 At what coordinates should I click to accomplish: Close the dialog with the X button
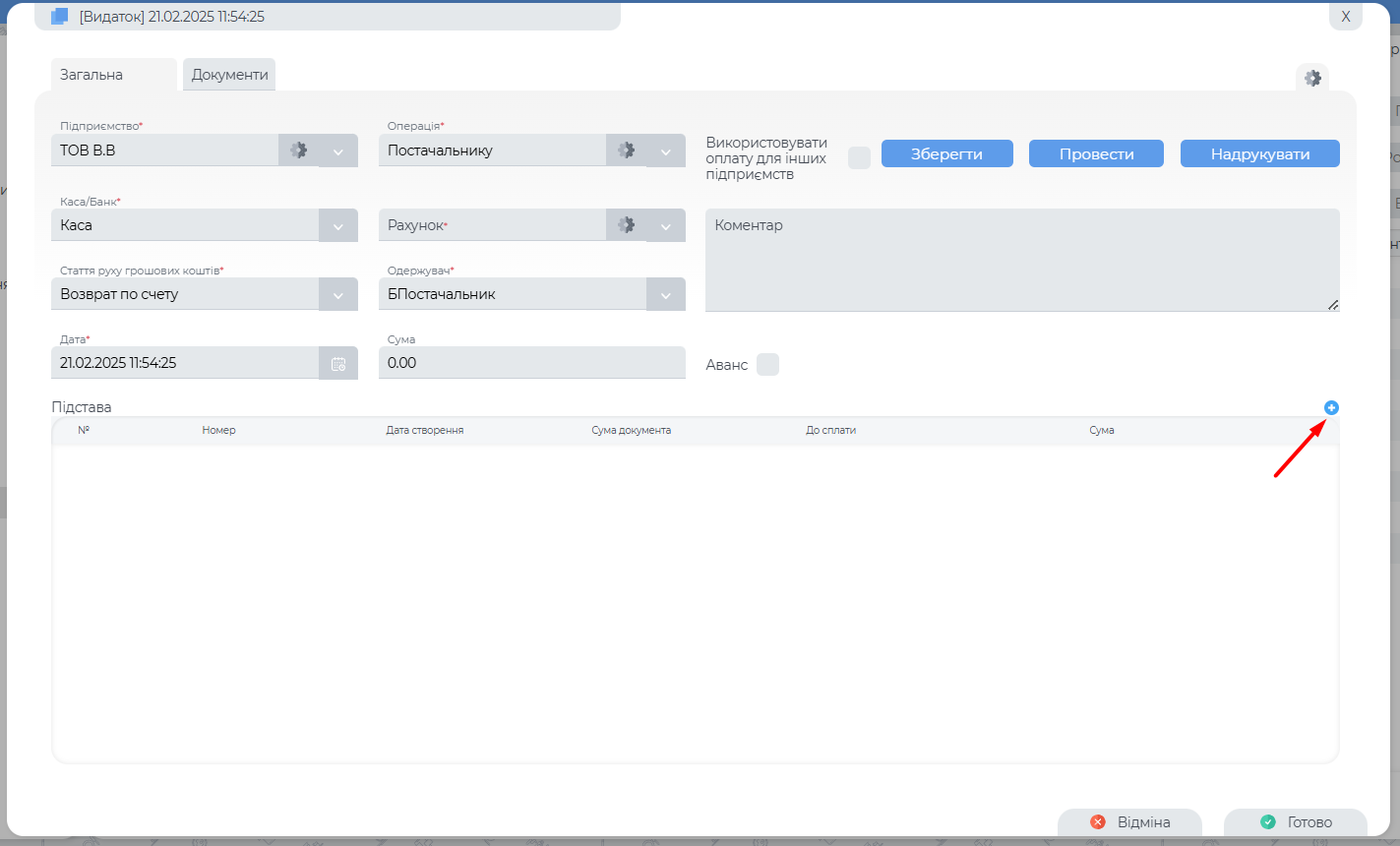(1345, 17)
